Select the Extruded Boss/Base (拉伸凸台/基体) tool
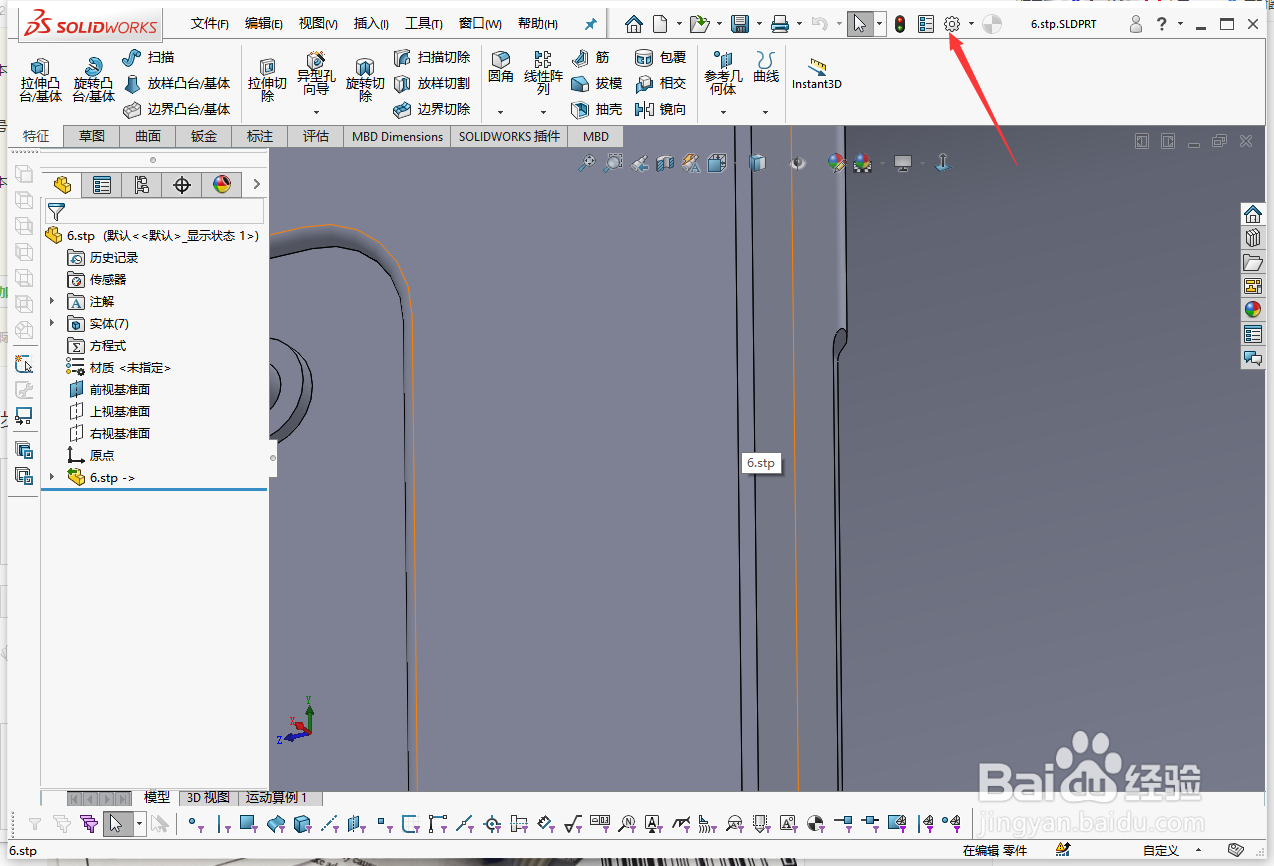 point(41,80)
